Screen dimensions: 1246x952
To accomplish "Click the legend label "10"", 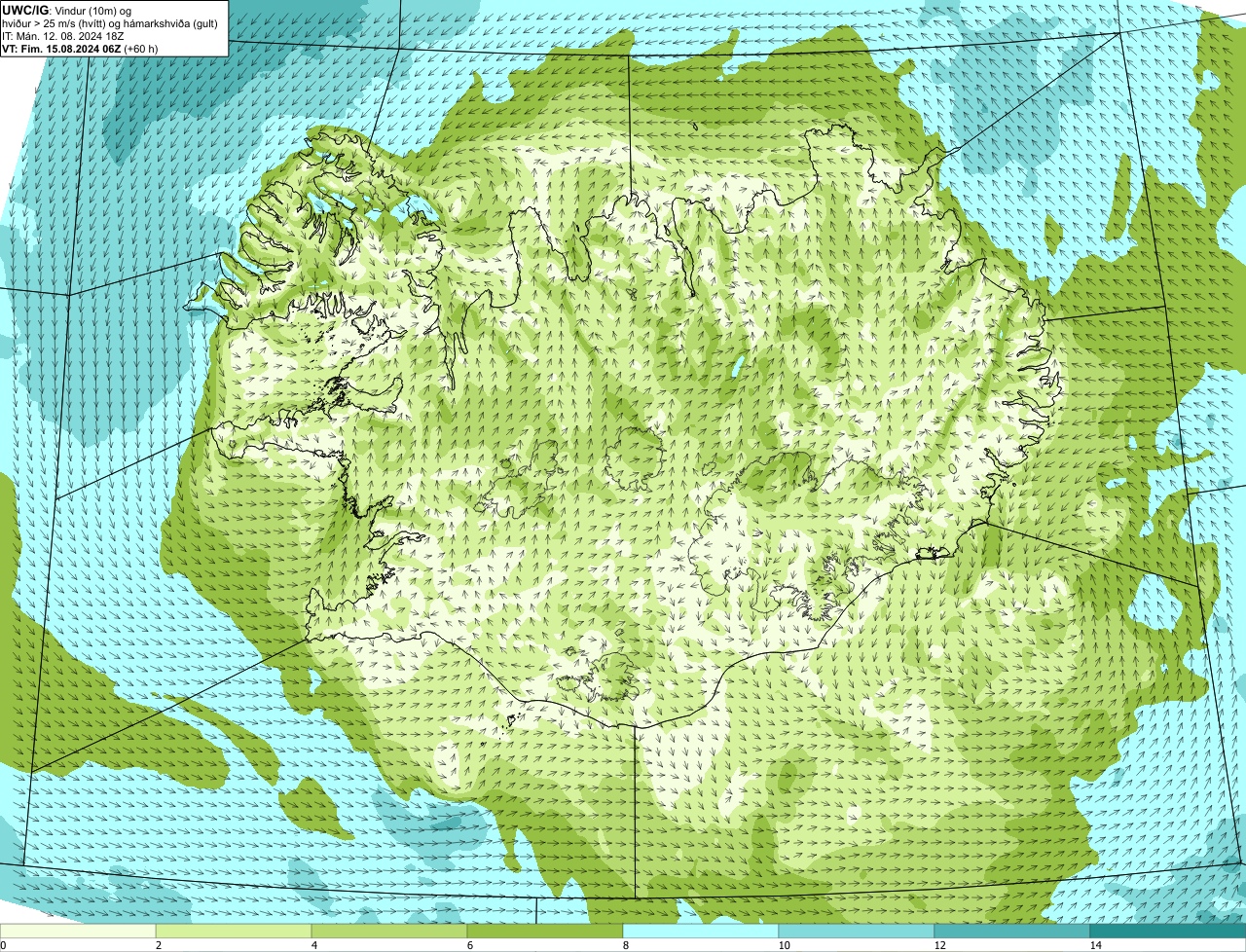I will tap(784, 945).
